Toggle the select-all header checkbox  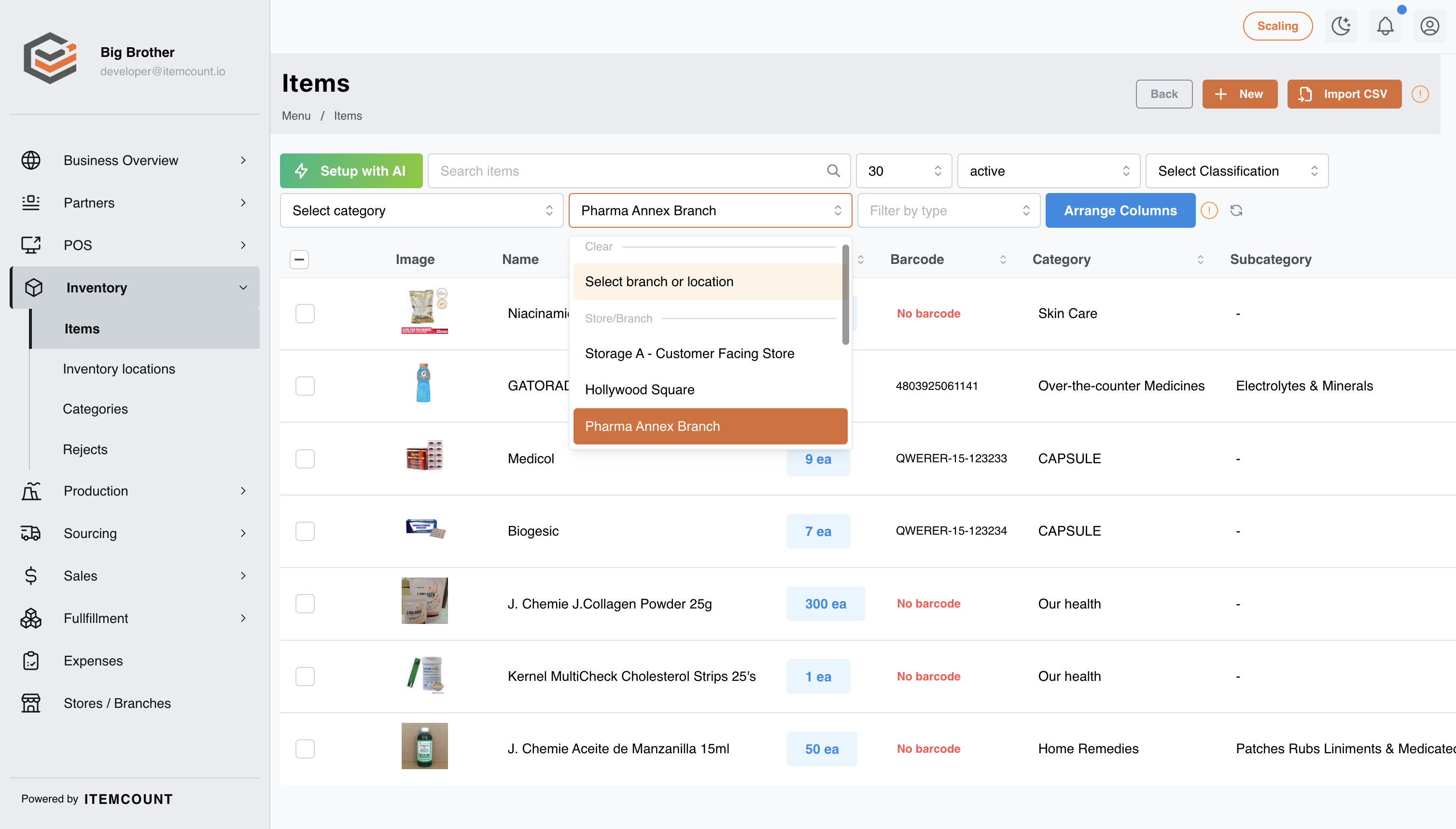299,260
